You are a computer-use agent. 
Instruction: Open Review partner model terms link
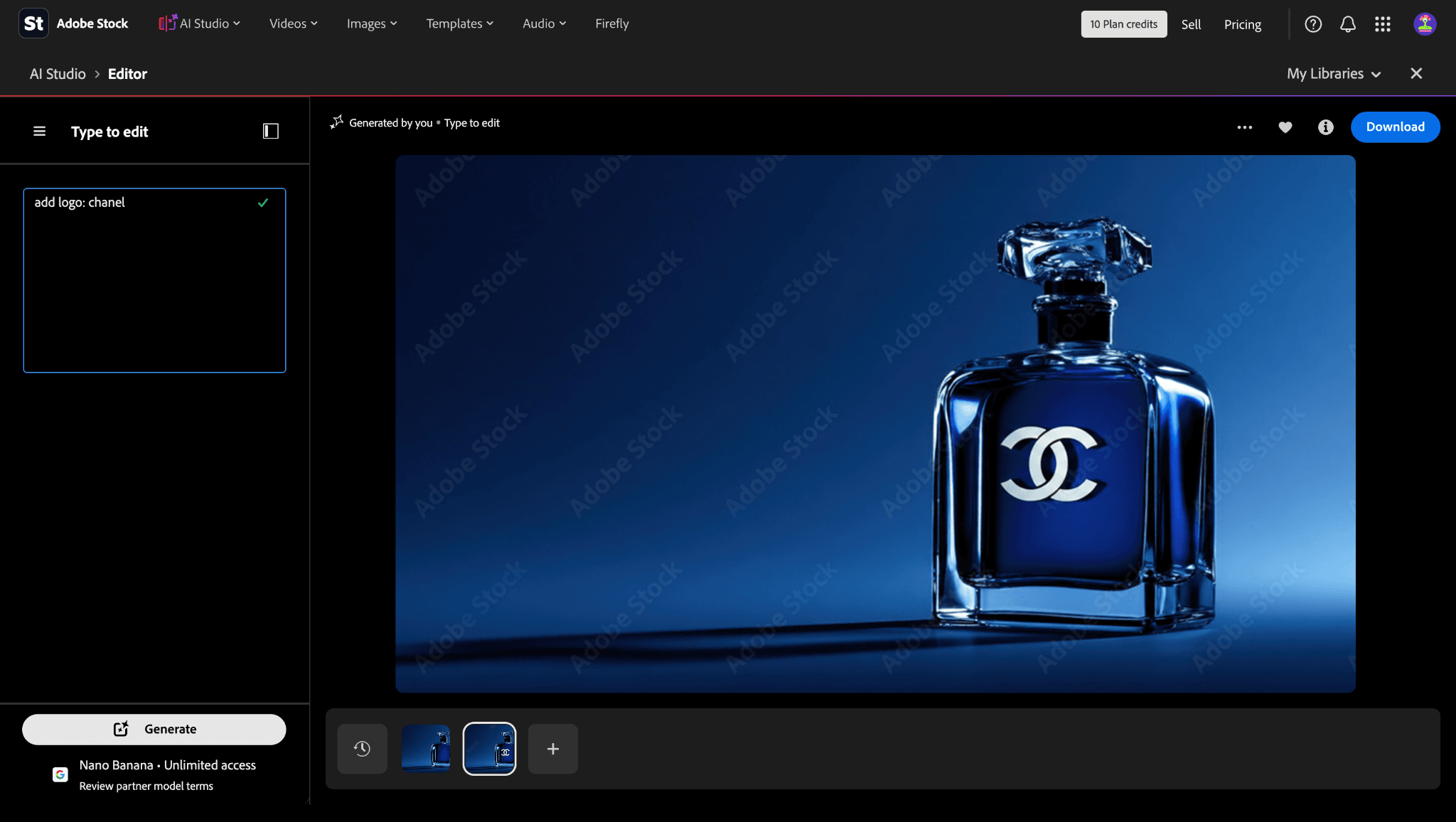146,786
